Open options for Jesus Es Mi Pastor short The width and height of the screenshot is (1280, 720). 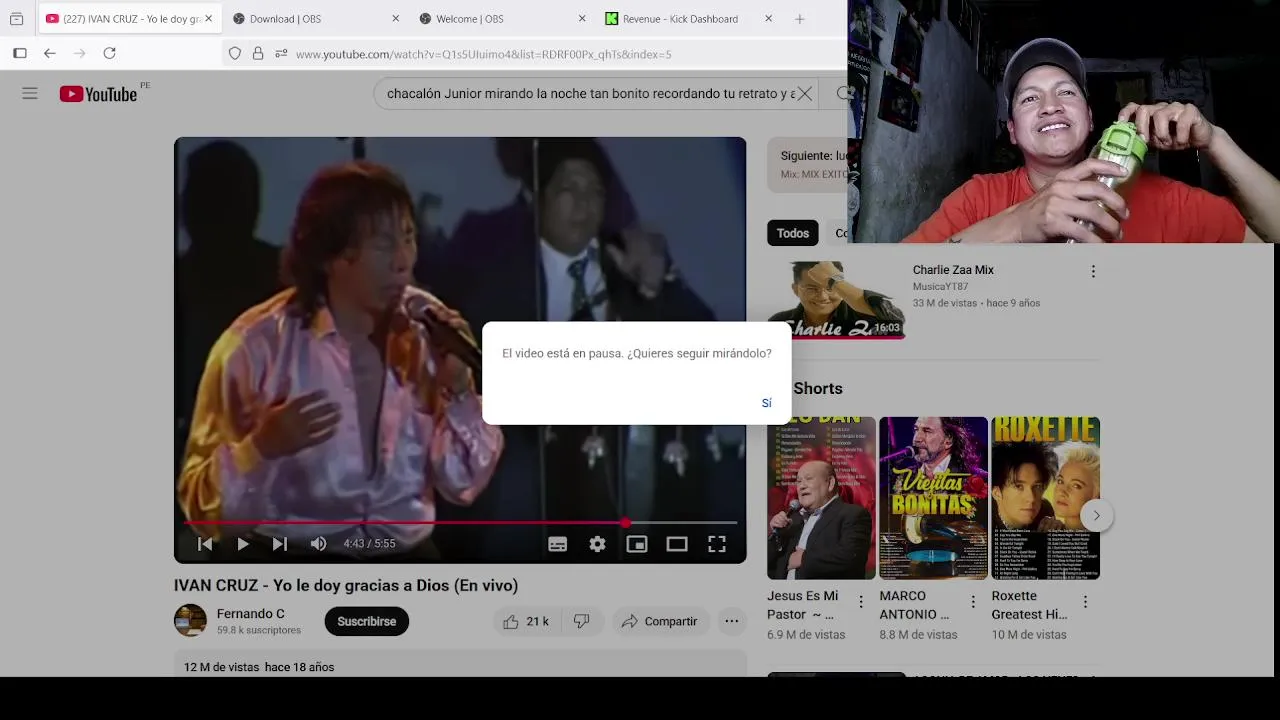point(861,602)
